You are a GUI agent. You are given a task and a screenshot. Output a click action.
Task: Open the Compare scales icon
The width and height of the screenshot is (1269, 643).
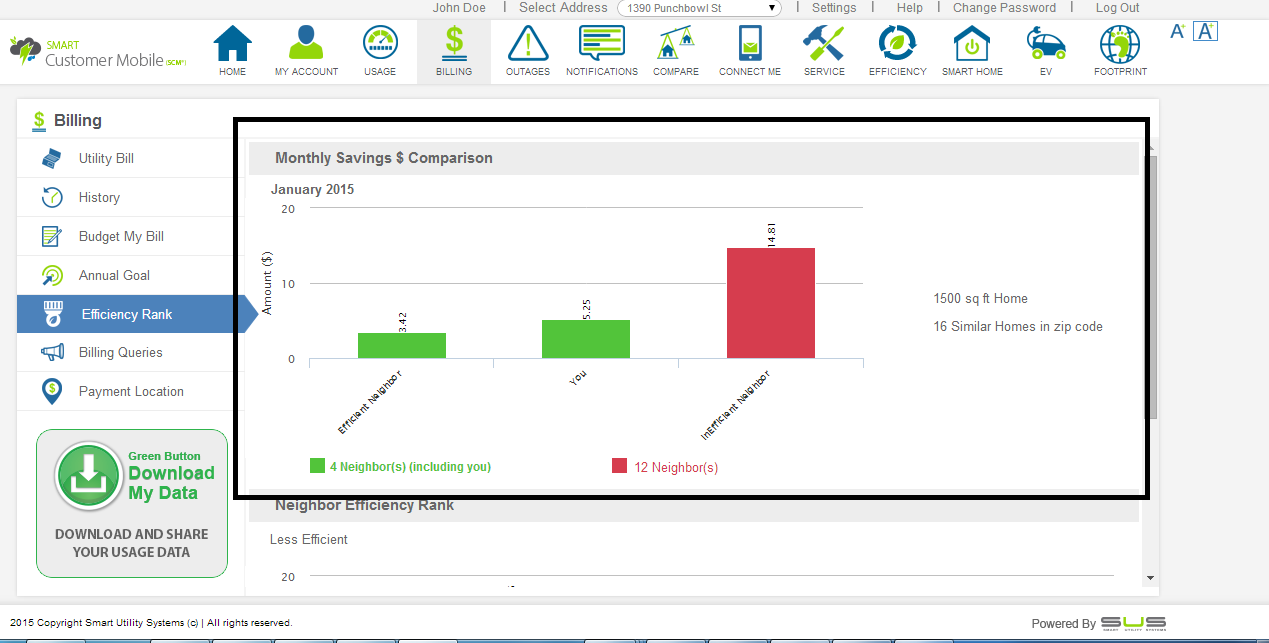(x=676, y=45)
